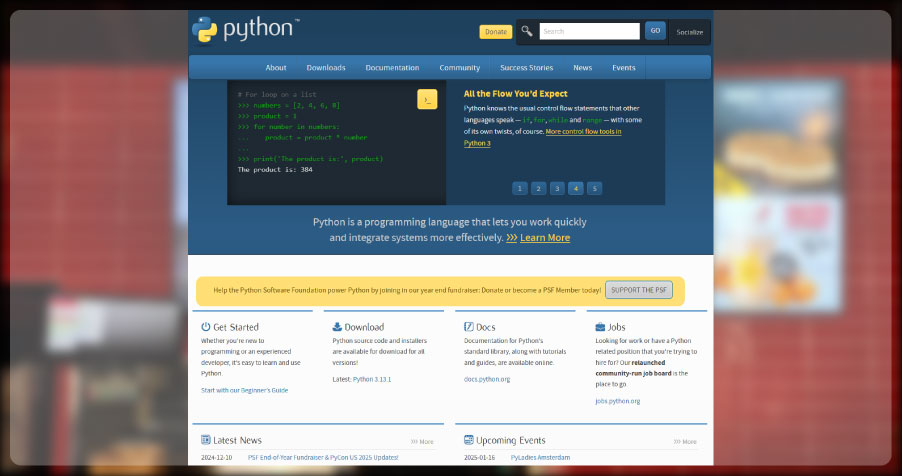Click the Get Started power icon

(x=206, y=327)
